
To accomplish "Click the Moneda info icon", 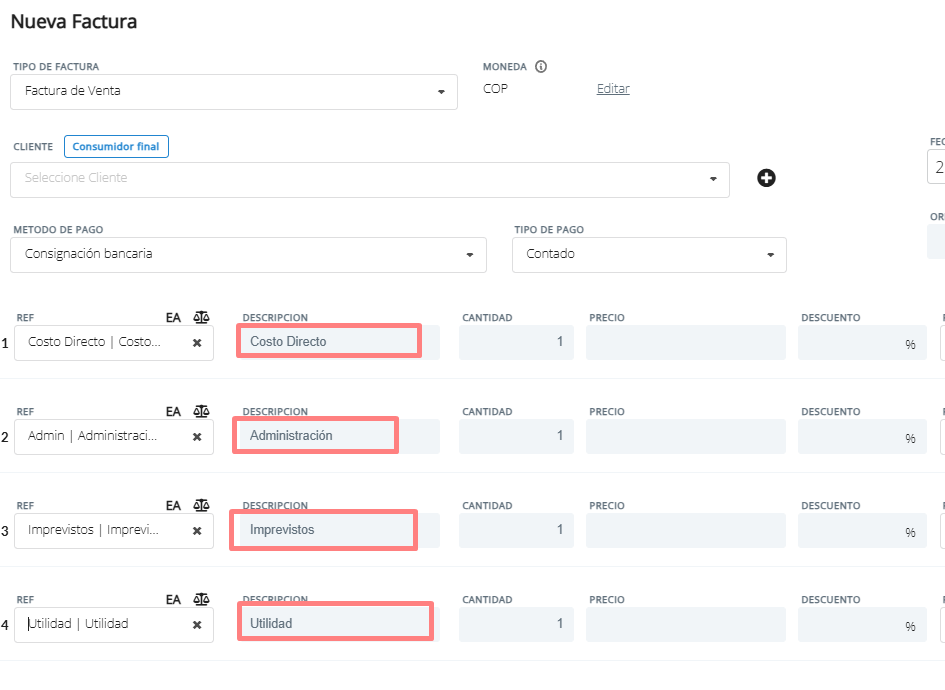I will 541,67.
